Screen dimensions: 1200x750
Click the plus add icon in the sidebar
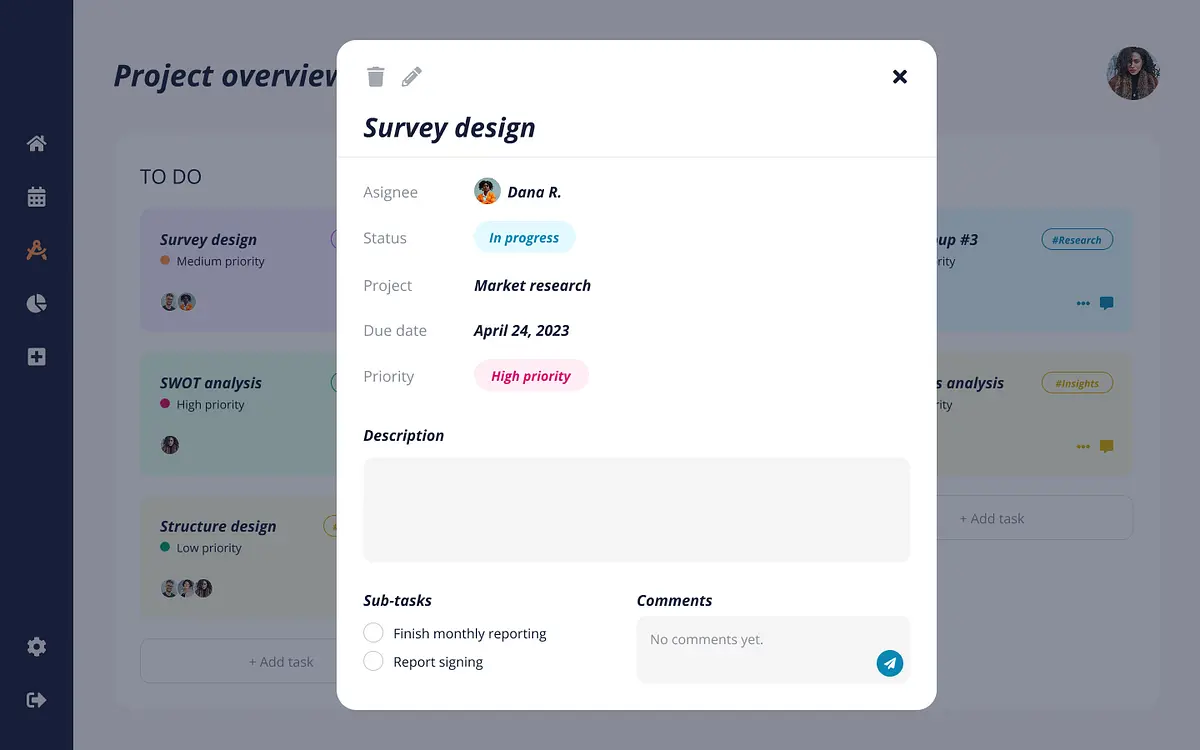[37, 357]
